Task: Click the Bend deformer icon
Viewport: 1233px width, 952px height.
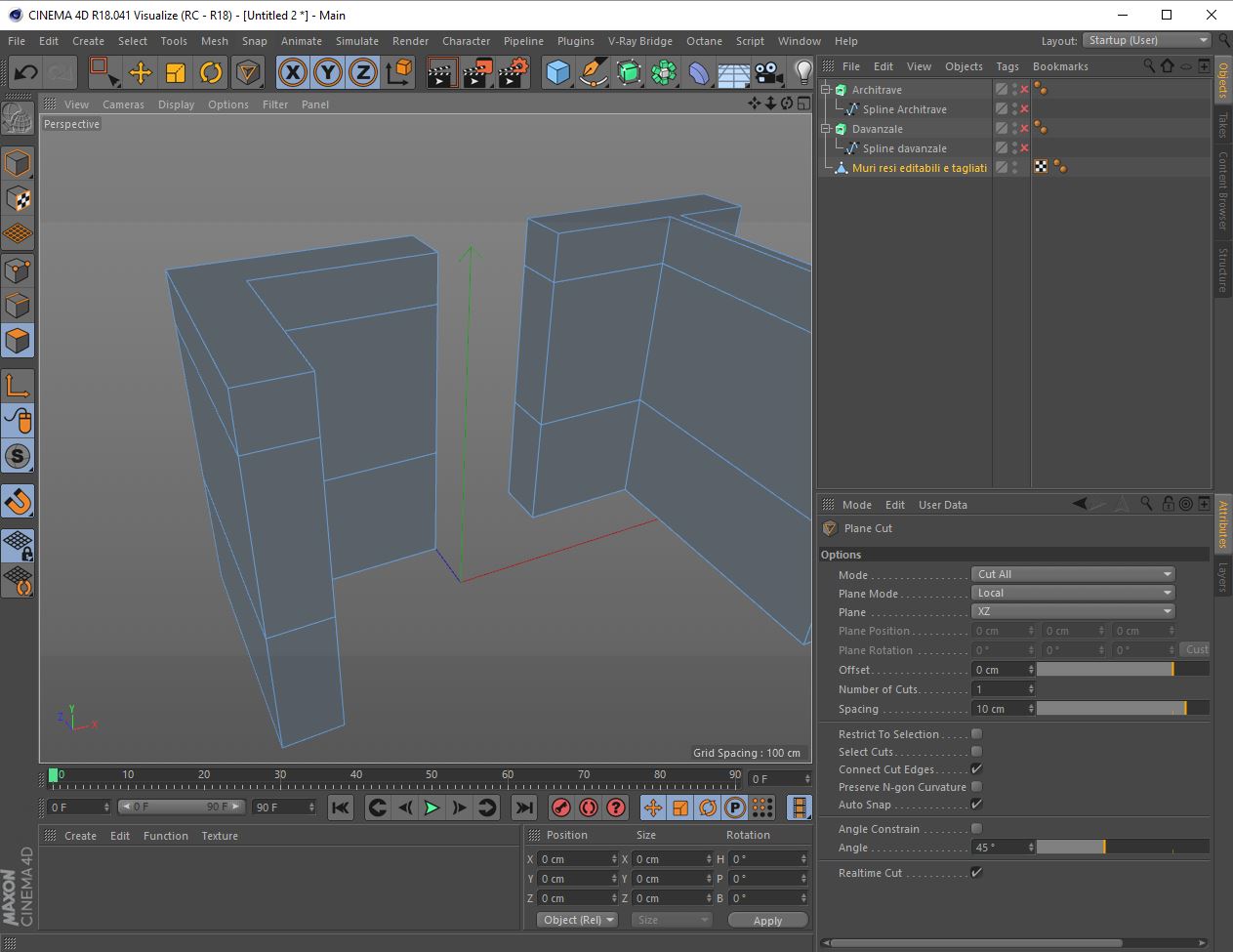Action: (x=699, y=72)
